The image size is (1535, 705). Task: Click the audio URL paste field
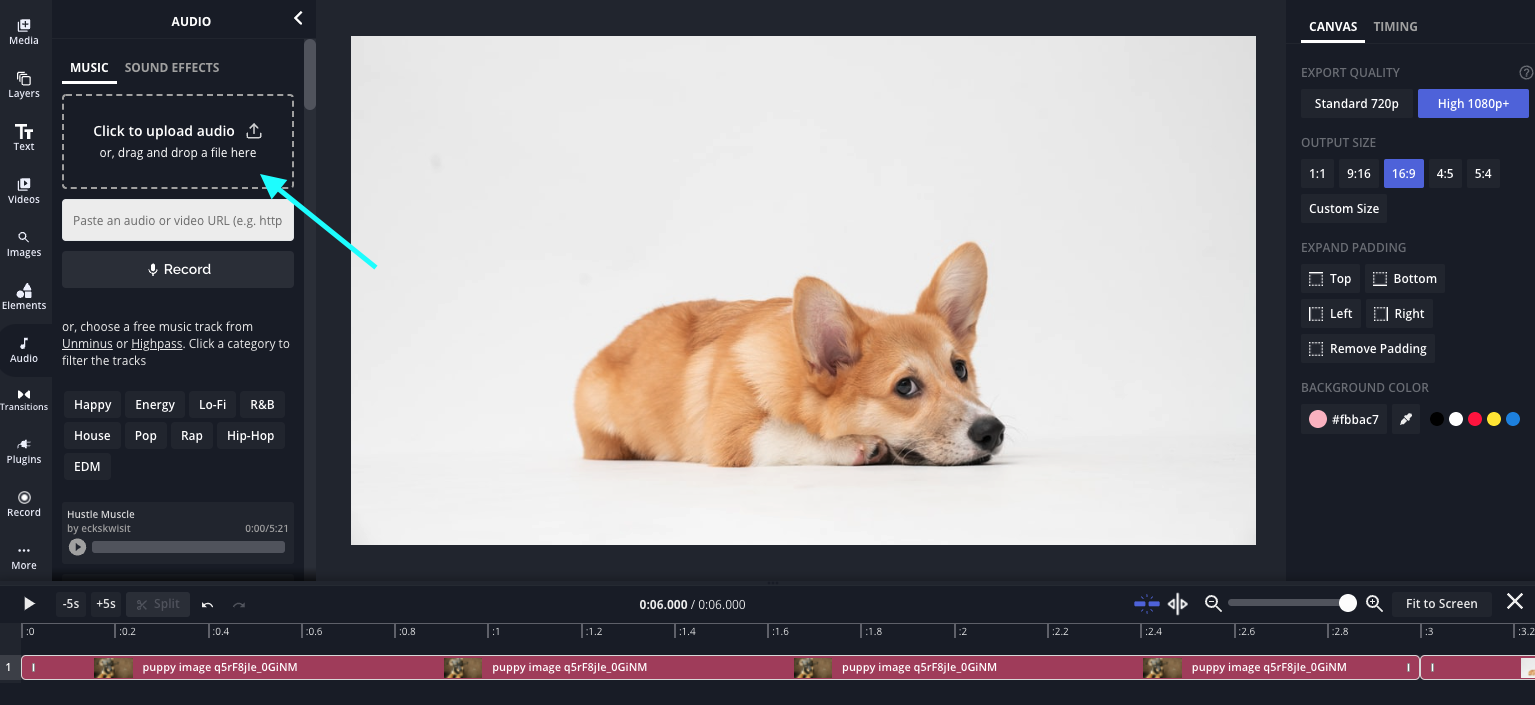pyautogui.click(x=178, y=221)
